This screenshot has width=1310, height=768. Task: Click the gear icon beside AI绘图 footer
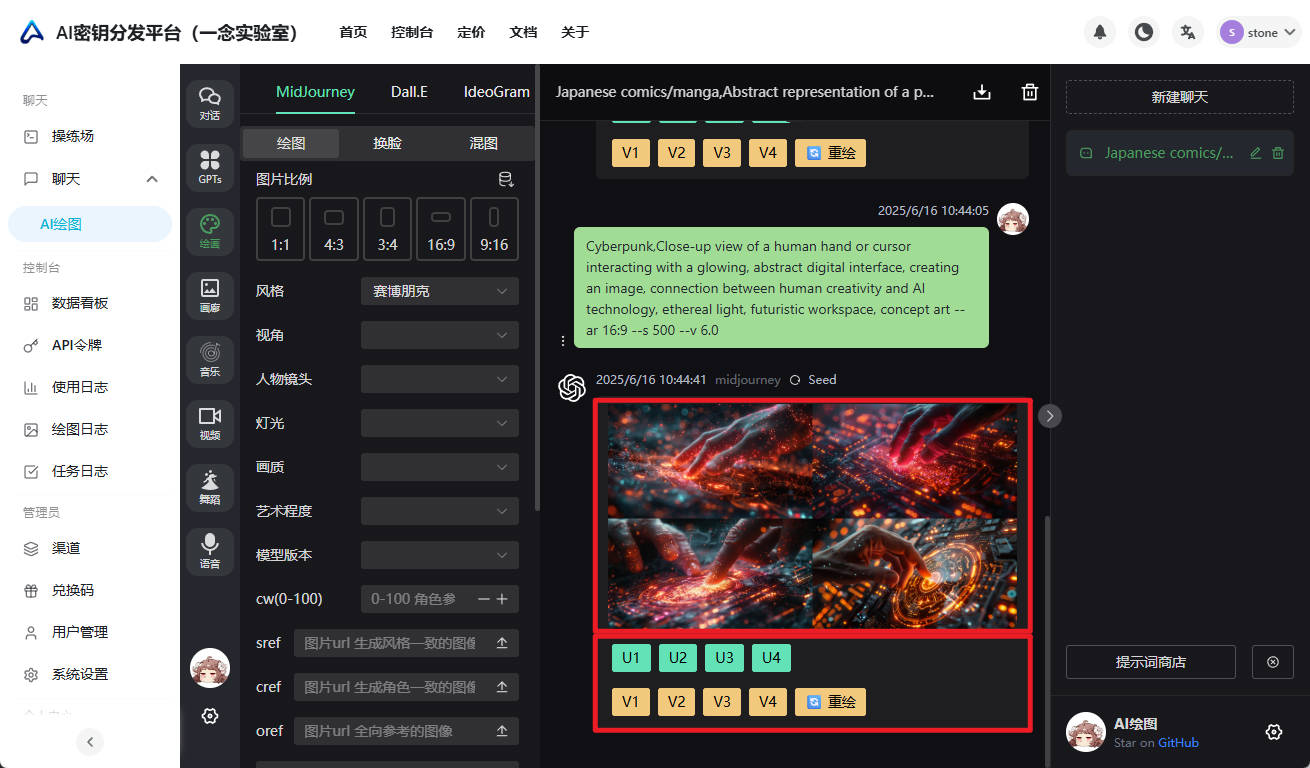[1274, 732]
